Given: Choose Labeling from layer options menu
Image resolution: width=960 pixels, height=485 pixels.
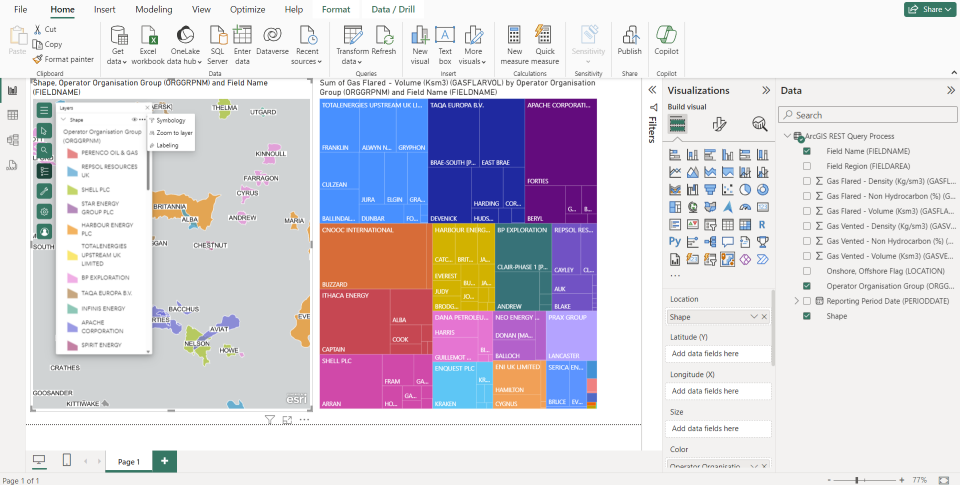Looking at the screenshot, I should point(167,145).
